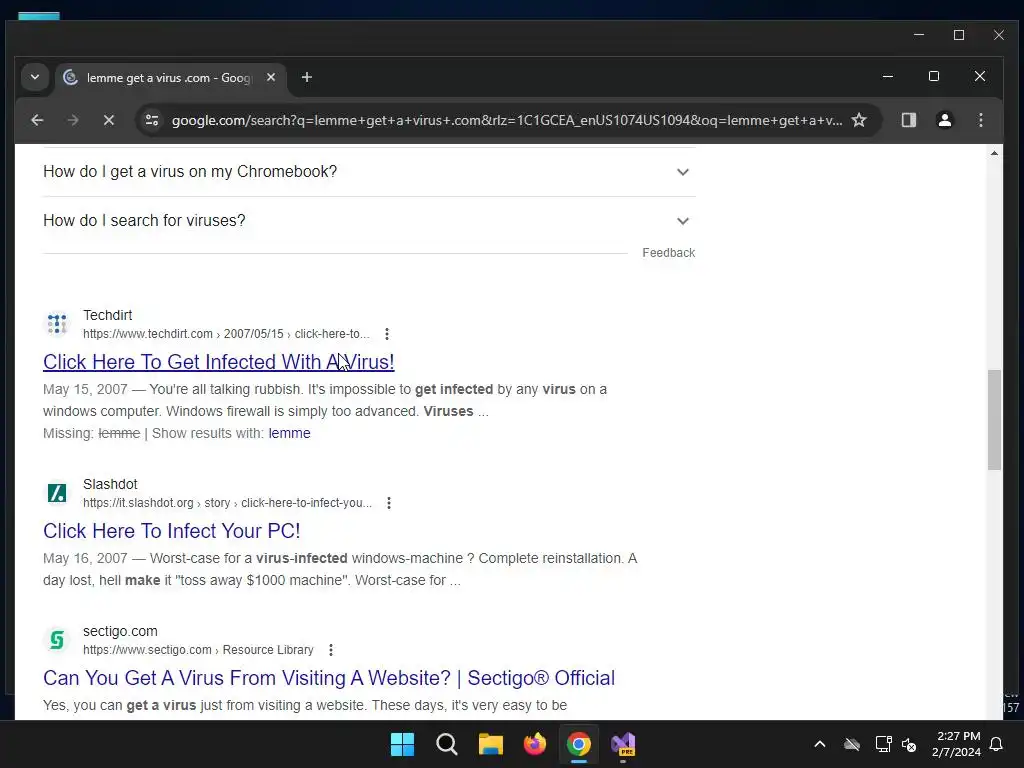Viewport: 1024px width, 768px height.
Task: Open the Chrome three-dot menu
Action: pyautogui.click(x=980, y=120)
